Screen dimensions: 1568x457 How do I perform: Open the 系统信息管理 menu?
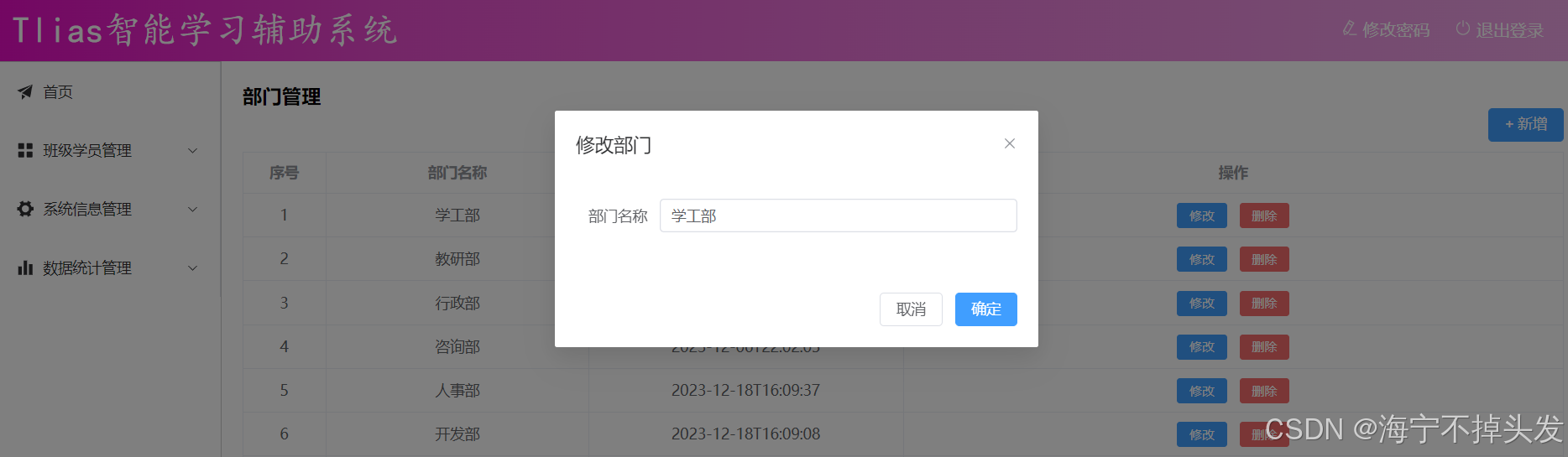click(110, 209)
